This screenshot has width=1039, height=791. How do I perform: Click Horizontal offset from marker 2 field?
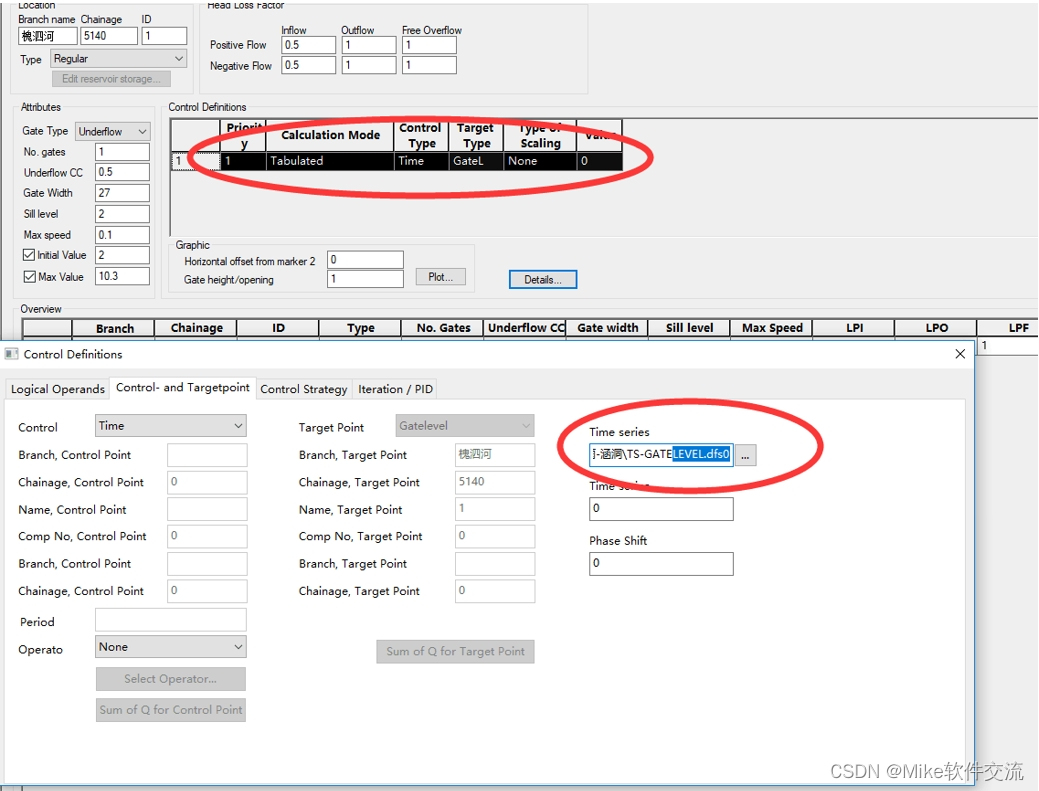[365, 260]
